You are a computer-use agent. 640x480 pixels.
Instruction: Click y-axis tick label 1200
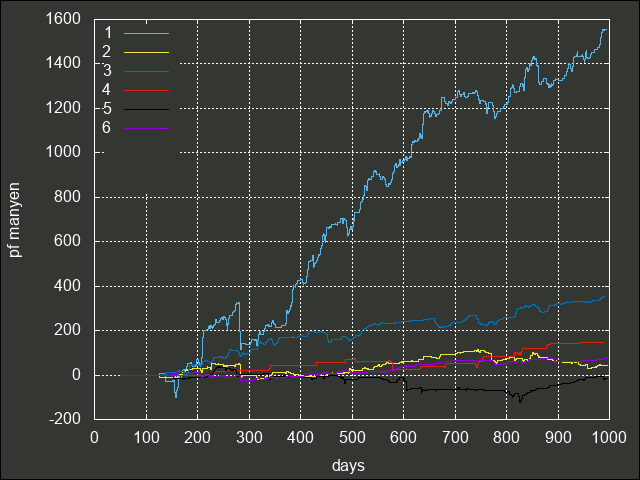click(63, 108)
